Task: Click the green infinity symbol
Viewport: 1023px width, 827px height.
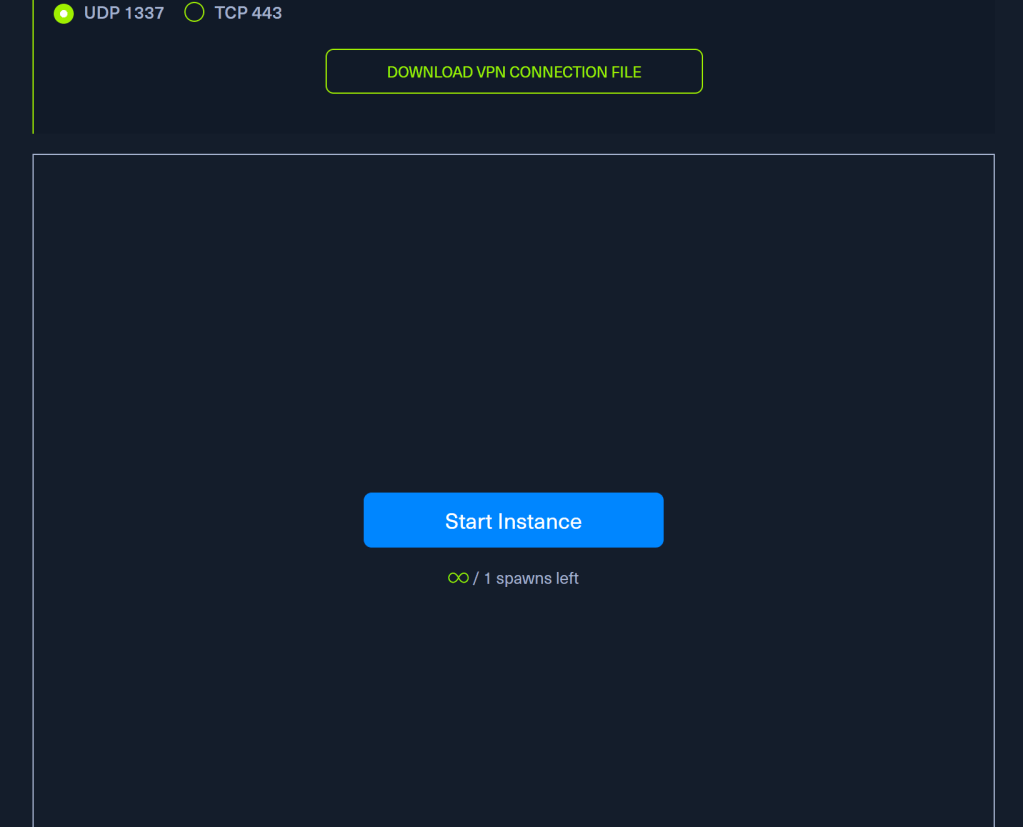Action: click(458, 578)
